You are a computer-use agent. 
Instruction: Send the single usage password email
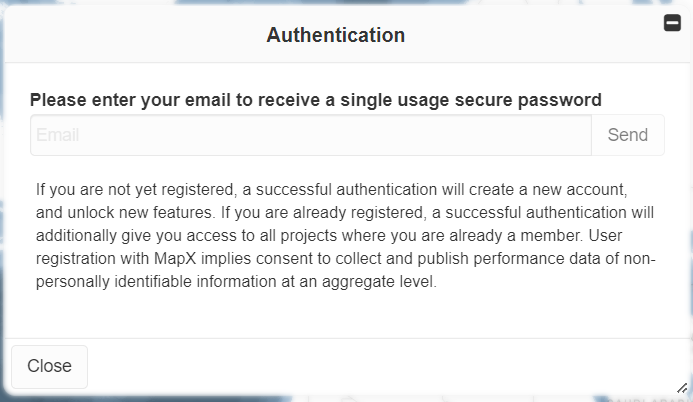click(x=627, y=135)
